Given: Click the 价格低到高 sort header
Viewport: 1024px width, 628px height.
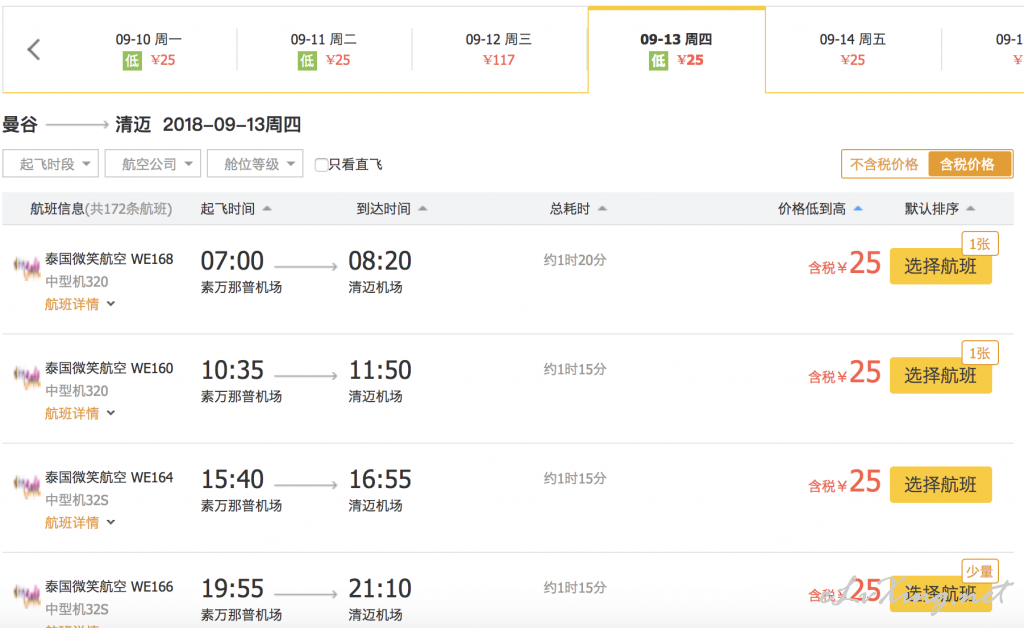Looking at the screenshot, I should click(x=812, y=209).
